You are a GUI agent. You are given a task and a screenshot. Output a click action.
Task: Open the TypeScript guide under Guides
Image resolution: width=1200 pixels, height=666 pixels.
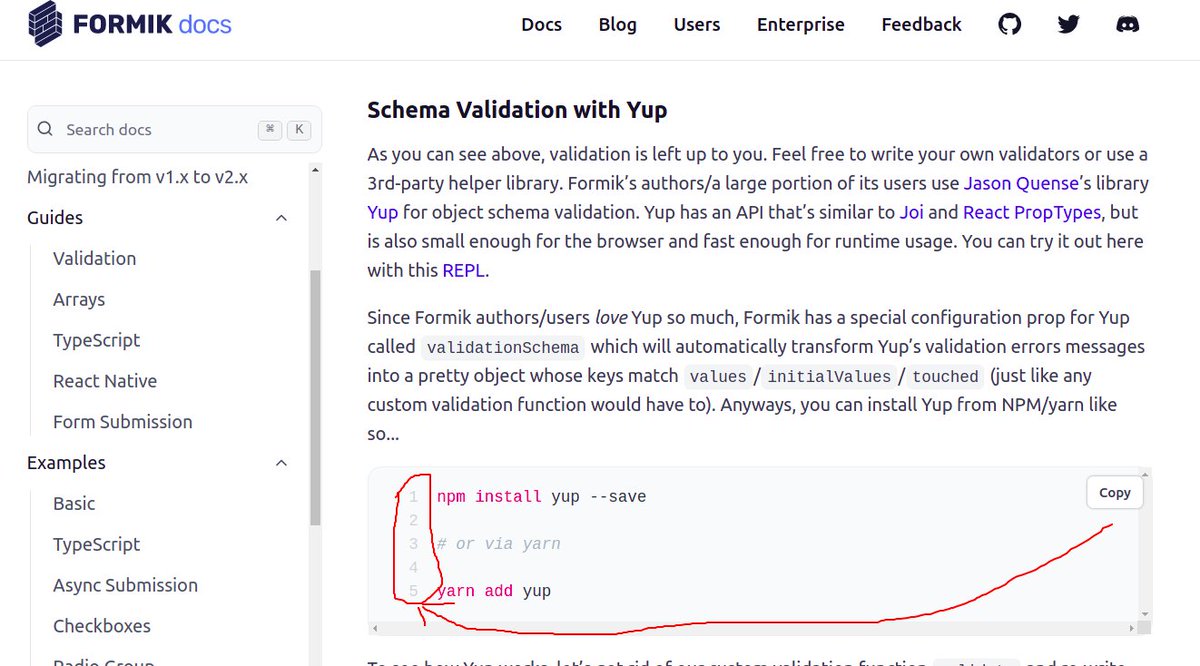point(96,340)
